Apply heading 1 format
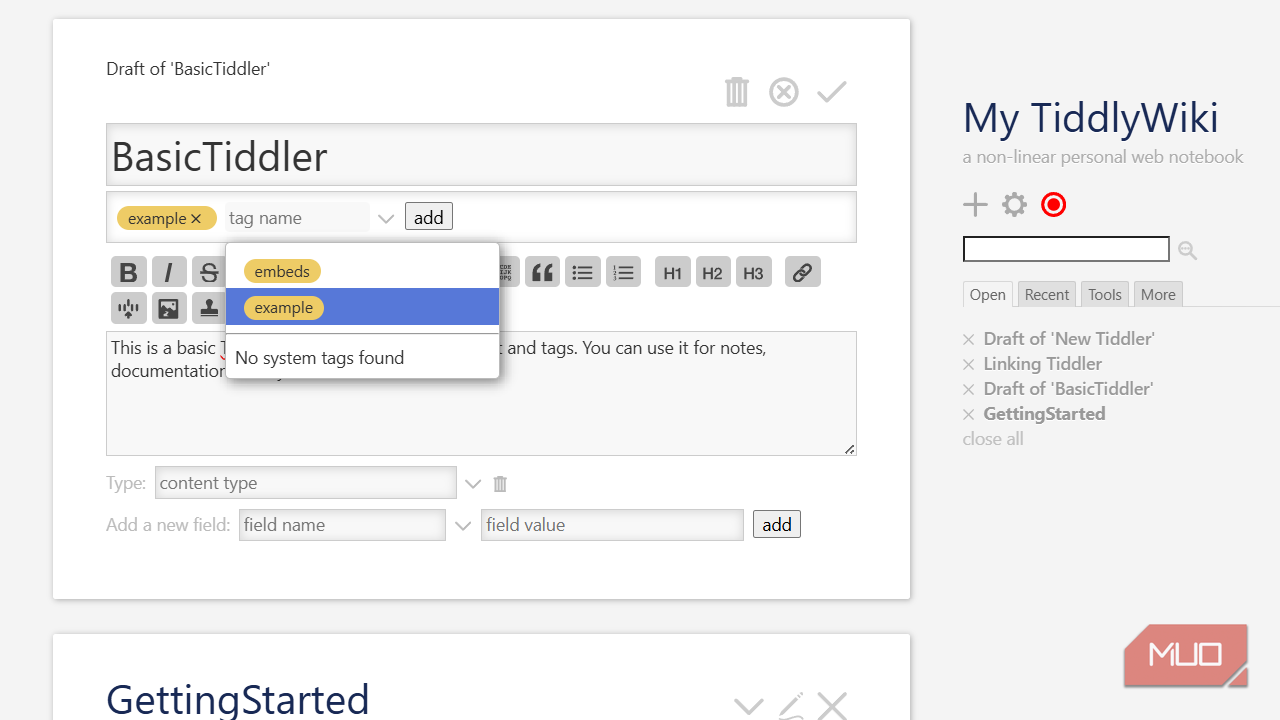1280x720 pixels. (x=673, y=272)
